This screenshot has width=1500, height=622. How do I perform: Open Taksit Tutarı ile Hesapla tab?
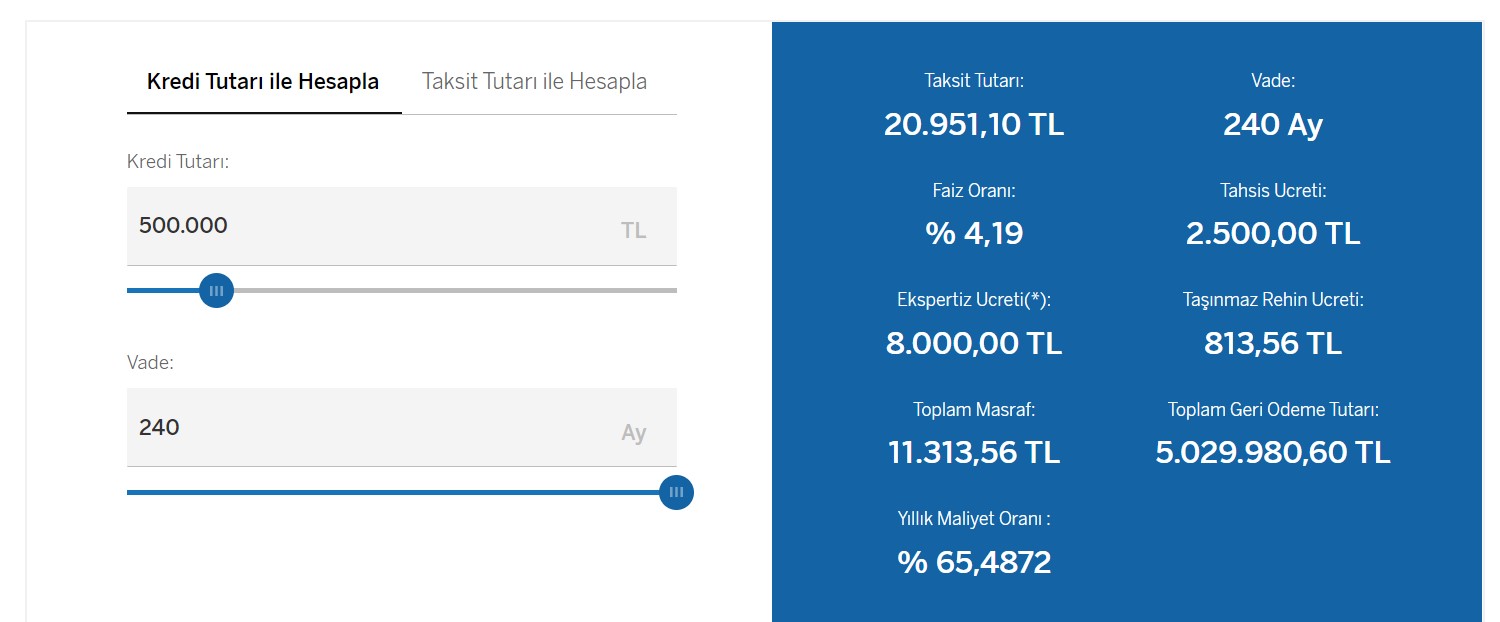[x=534, y=82]
